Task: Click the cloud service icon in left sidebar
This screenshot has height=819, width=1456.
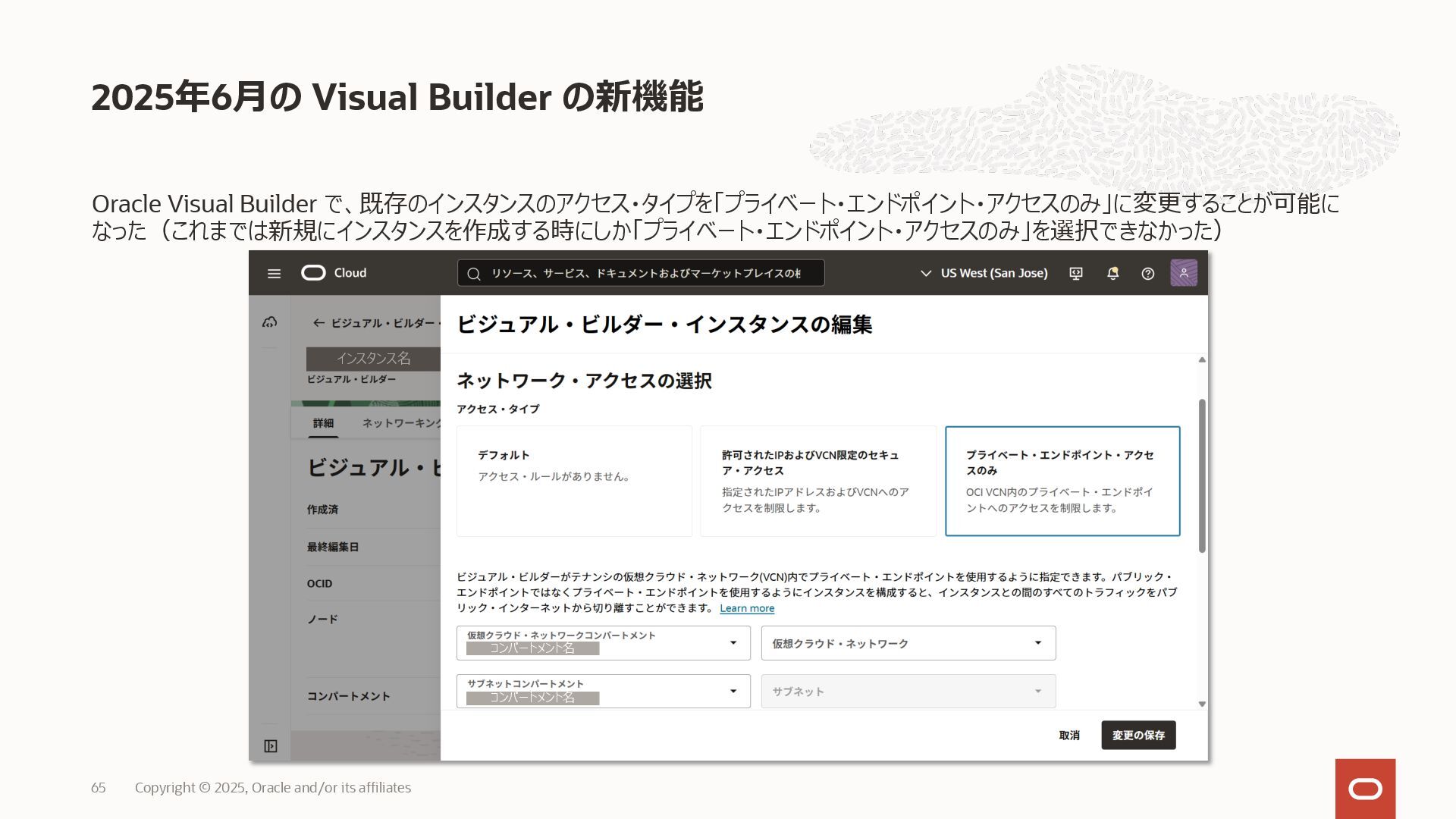Action: (270, 322)
